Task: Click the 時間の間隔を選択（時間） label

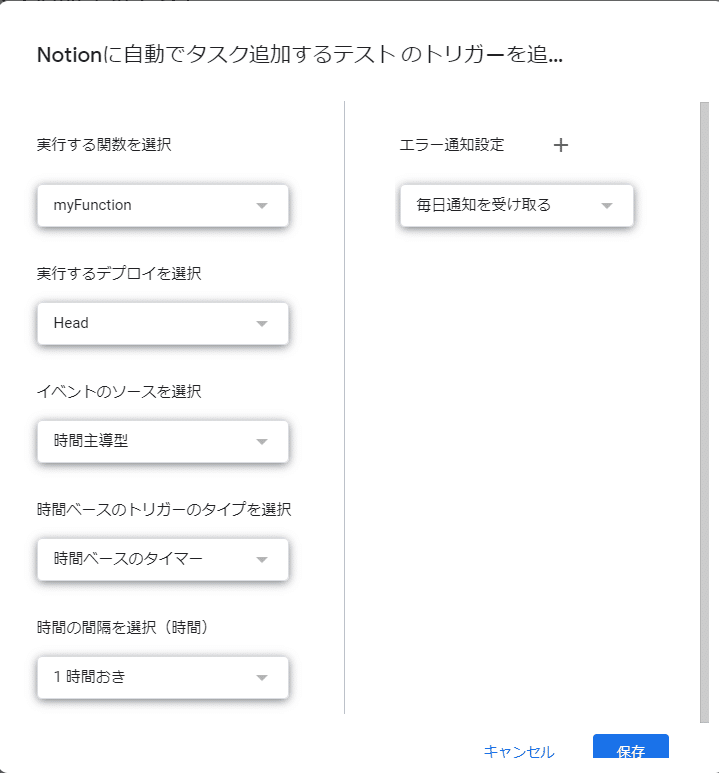Action: [122, 627]
